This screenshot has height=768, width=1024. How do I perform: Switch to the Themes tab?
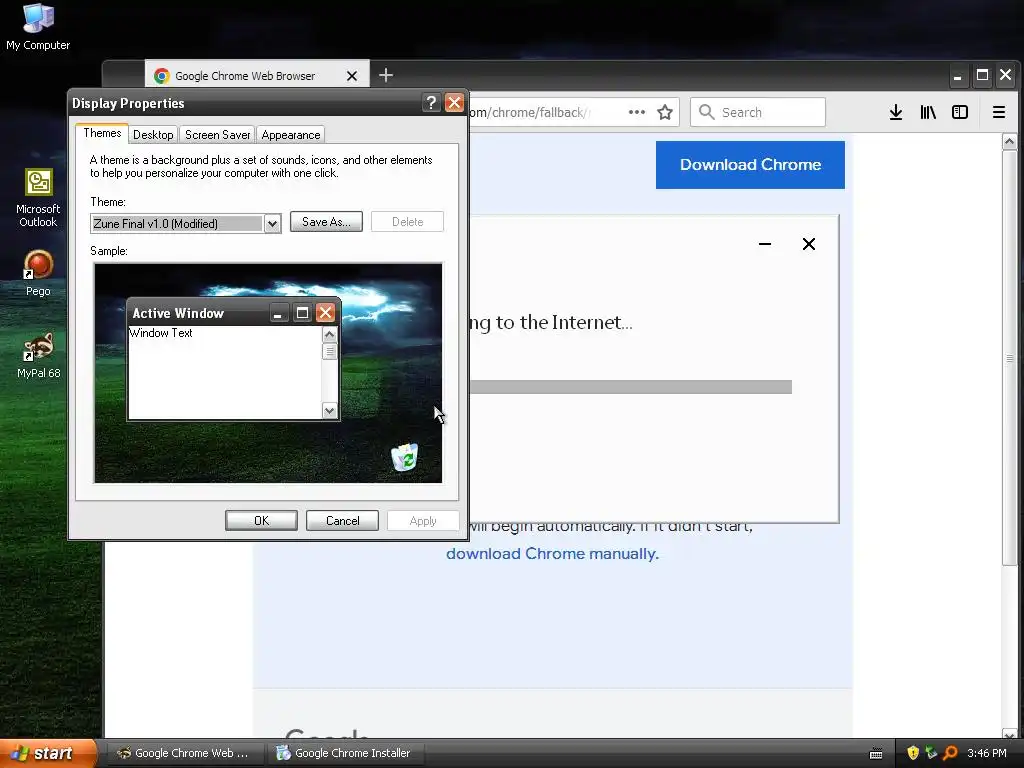pyautogui.click(x=102, y=133)
